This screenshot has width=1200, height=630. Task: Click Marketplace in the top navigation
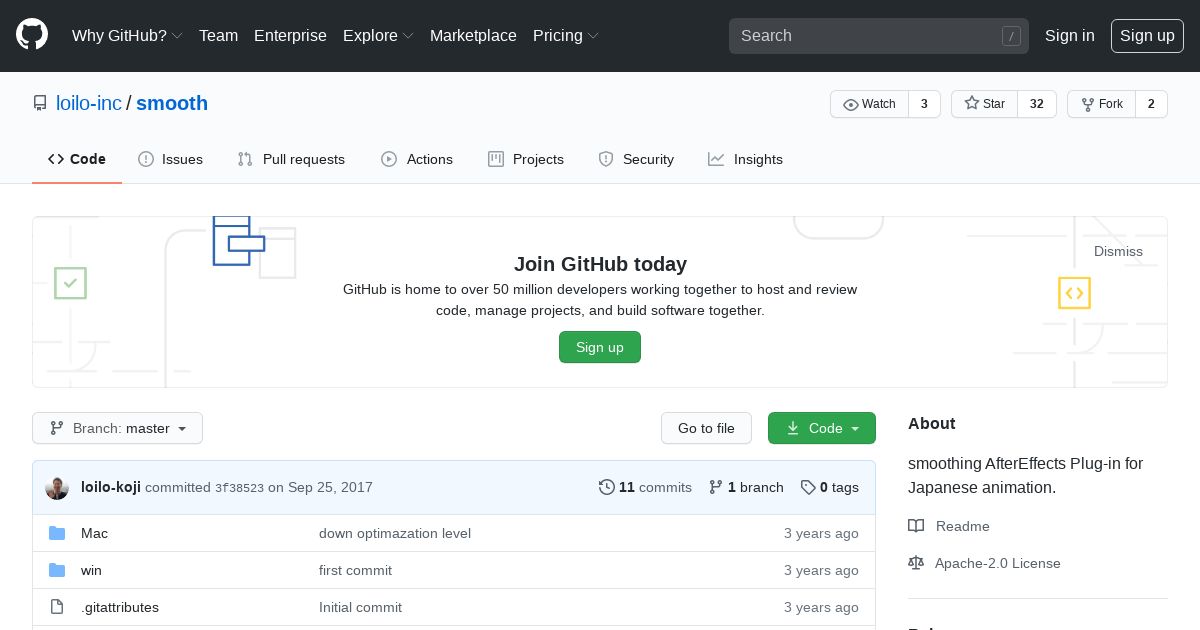(473, 35)
